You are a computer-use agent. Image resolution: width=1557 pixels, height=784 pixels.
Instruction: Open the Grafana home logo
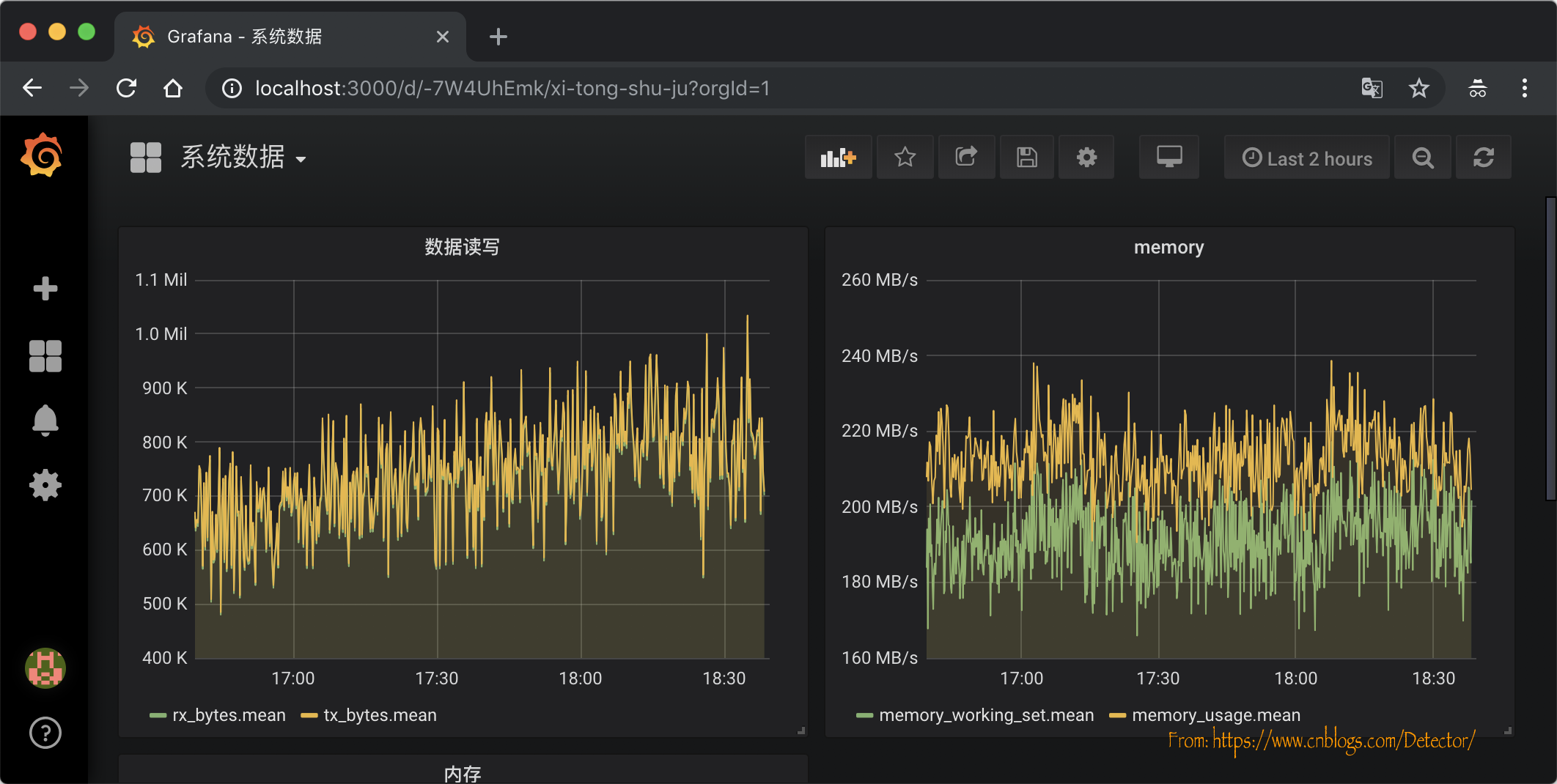(x=43, y=155)
